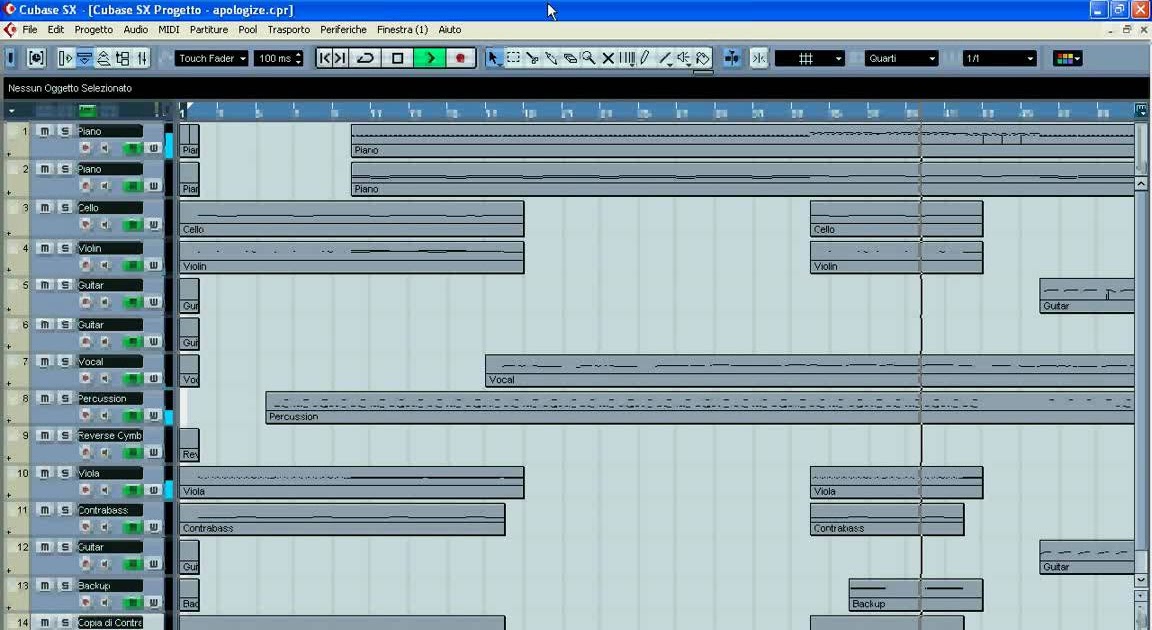The width and height of the screenshot is (1152, 630).
Task: Solo the Cello track
Action: 65,207
